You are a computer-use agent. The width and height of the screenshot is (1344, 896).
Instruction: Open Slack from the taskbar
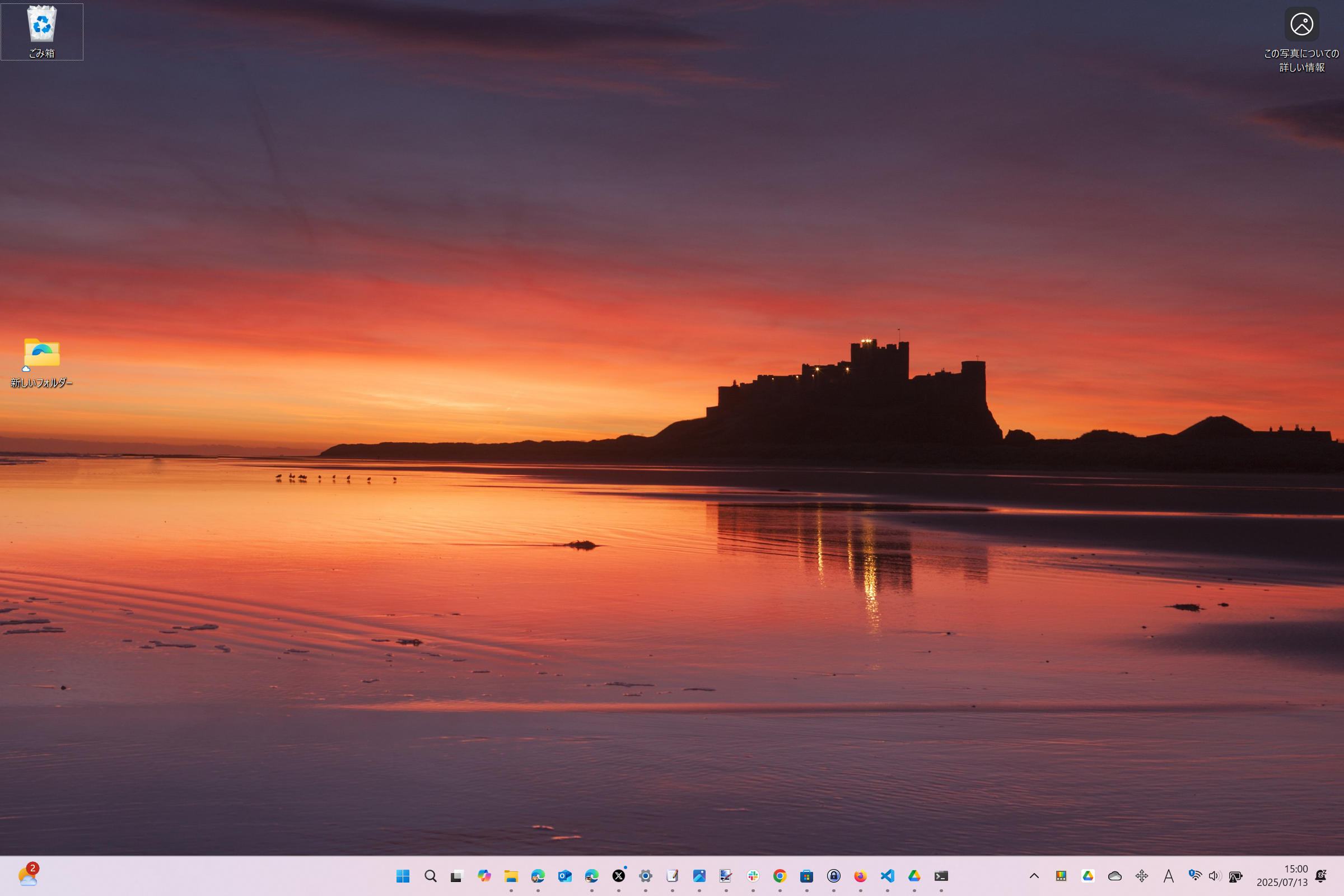[x=753, y=875]
